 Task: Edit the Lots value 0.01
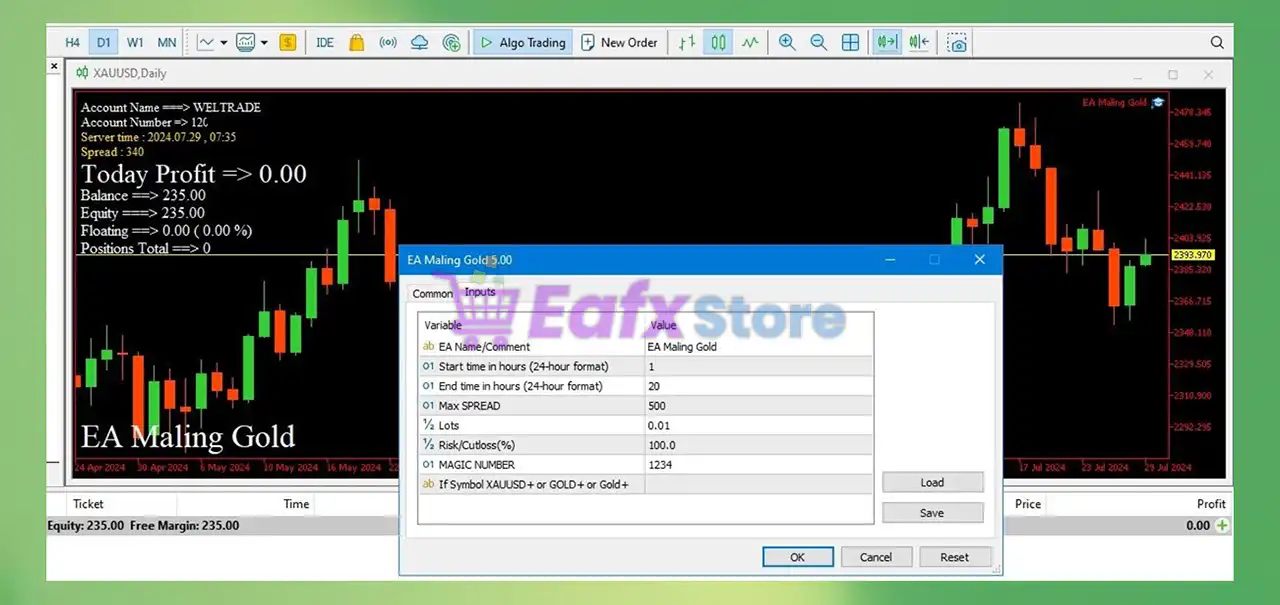pos(758,426)
